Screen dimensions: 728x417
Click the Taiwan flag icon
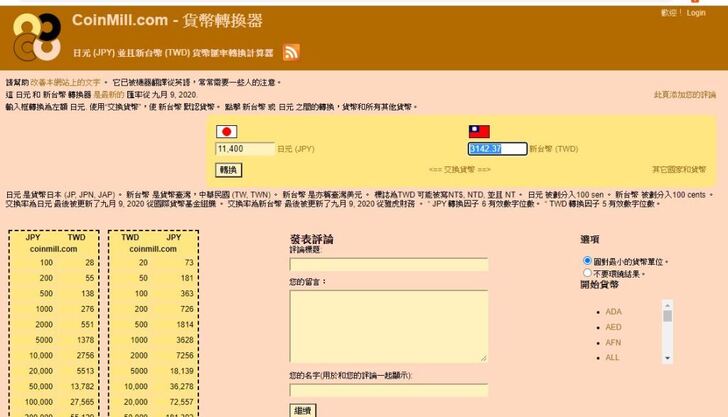479,132
